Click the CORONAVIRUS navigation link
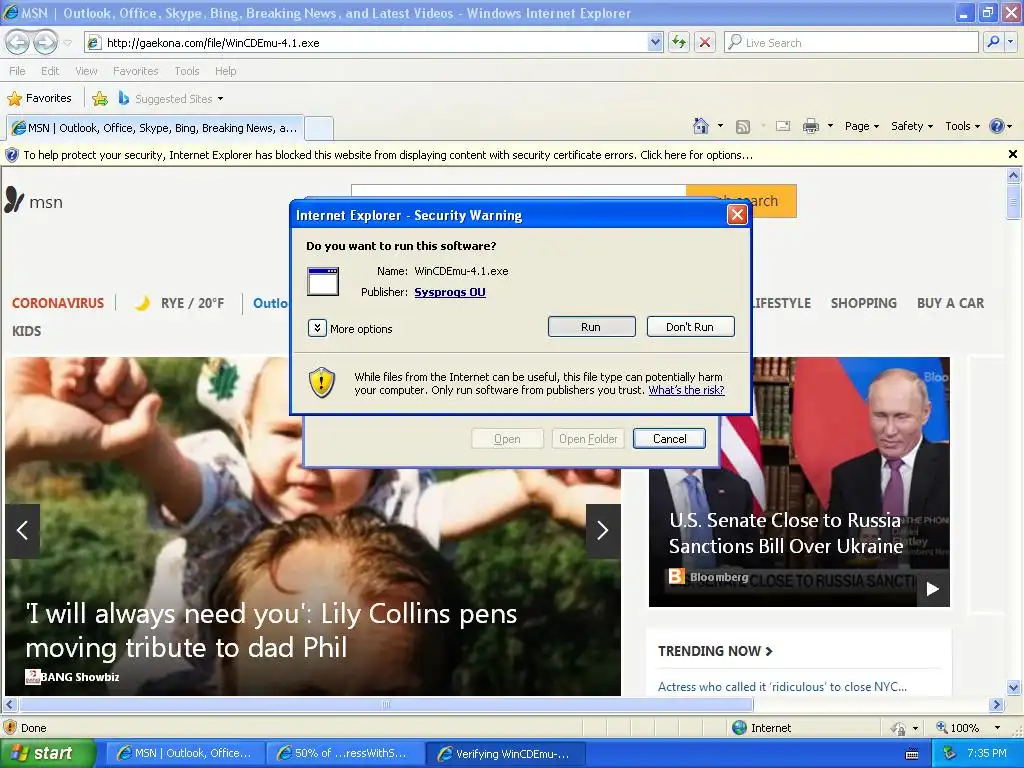1024x768 pixels. pyautogui.click(x=57, y=303)
